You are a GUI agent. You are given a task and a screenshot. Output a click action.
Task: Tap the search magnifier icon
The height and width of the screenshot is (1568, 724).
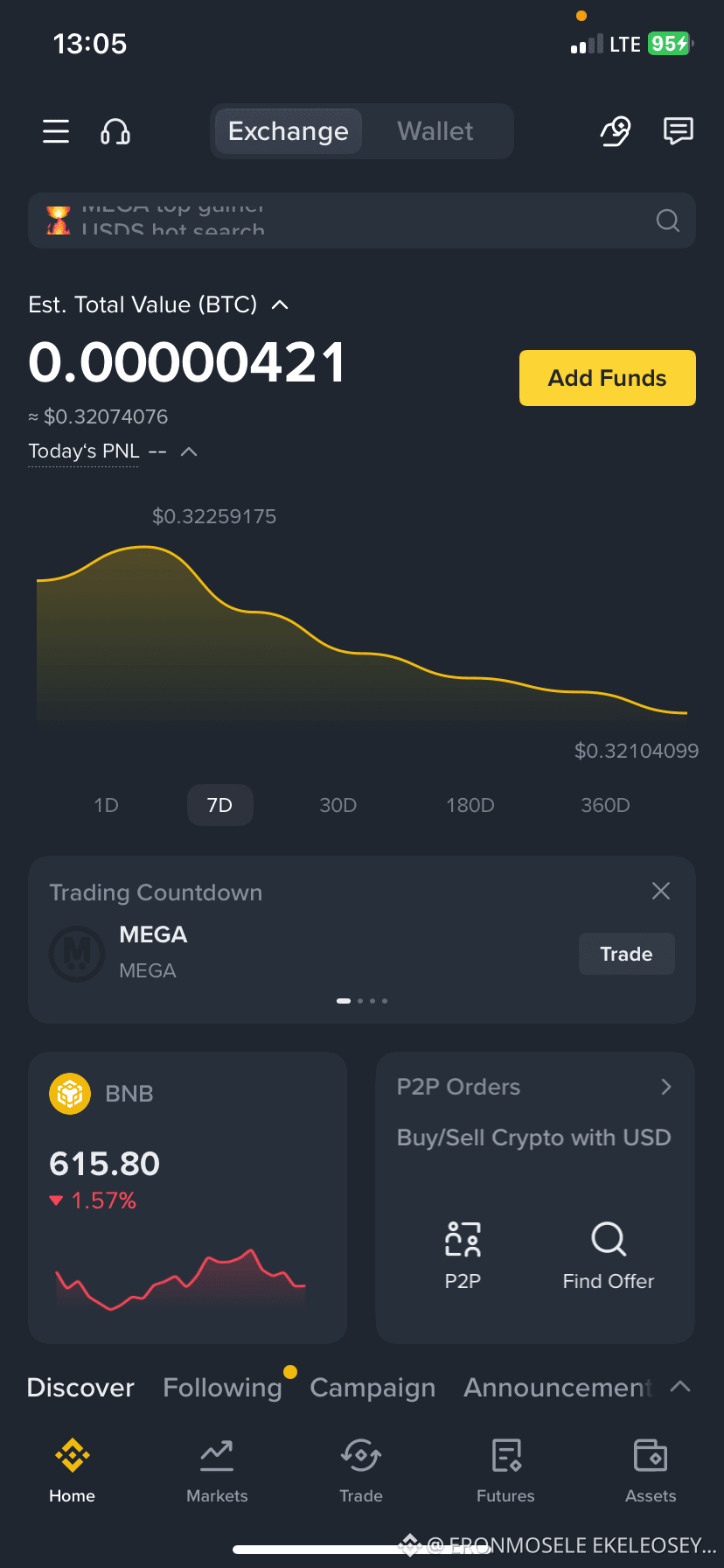click(x=668, y=220)
